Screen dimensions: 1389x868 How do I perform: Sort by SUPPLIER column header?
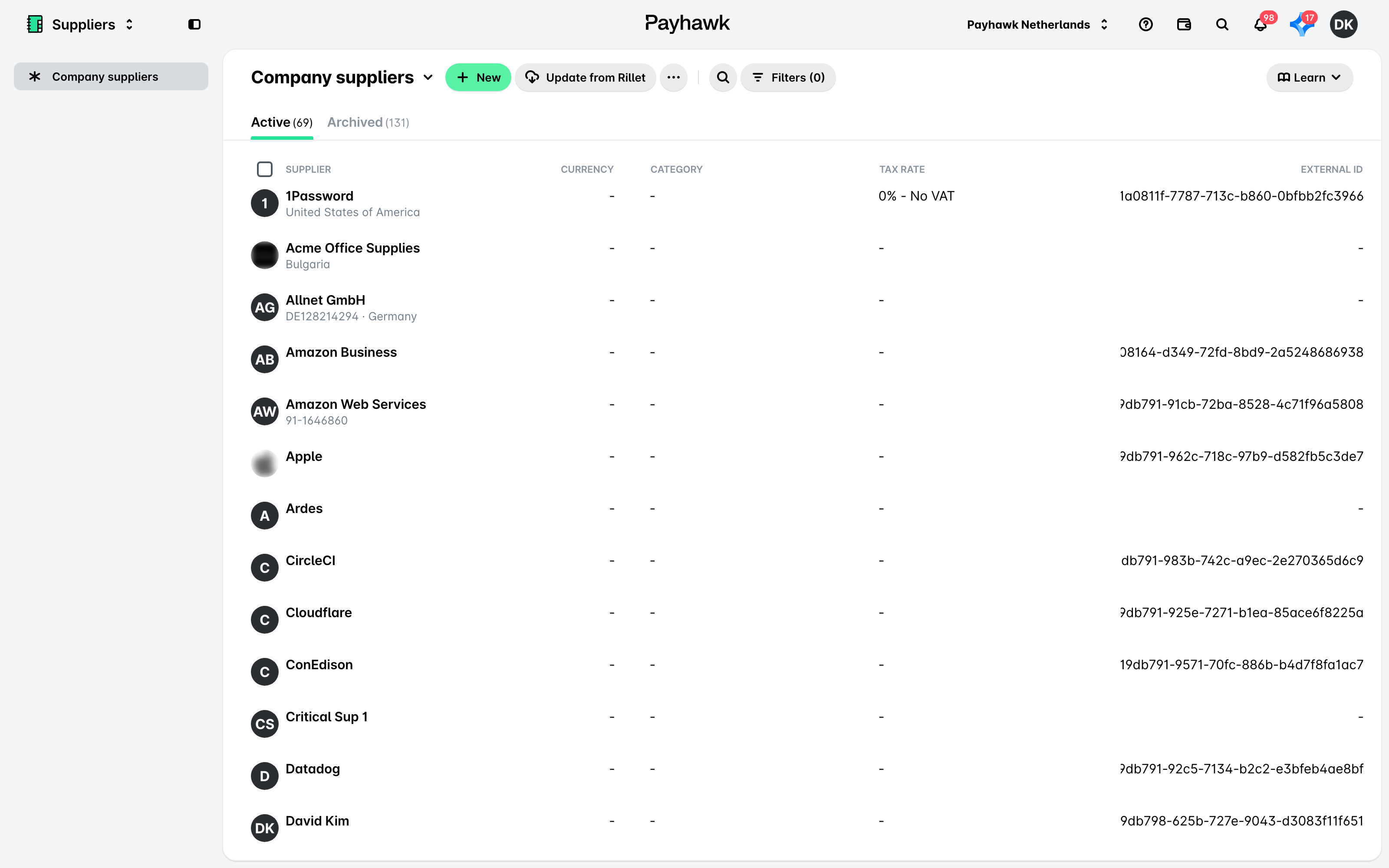(308, 169)
